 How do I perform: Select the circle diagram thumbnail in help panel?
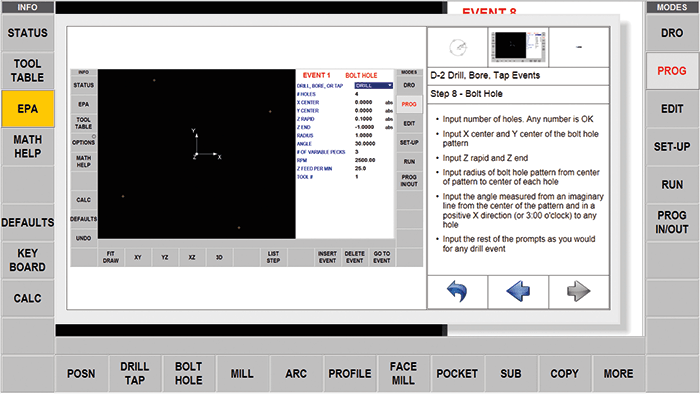(458, 47)
